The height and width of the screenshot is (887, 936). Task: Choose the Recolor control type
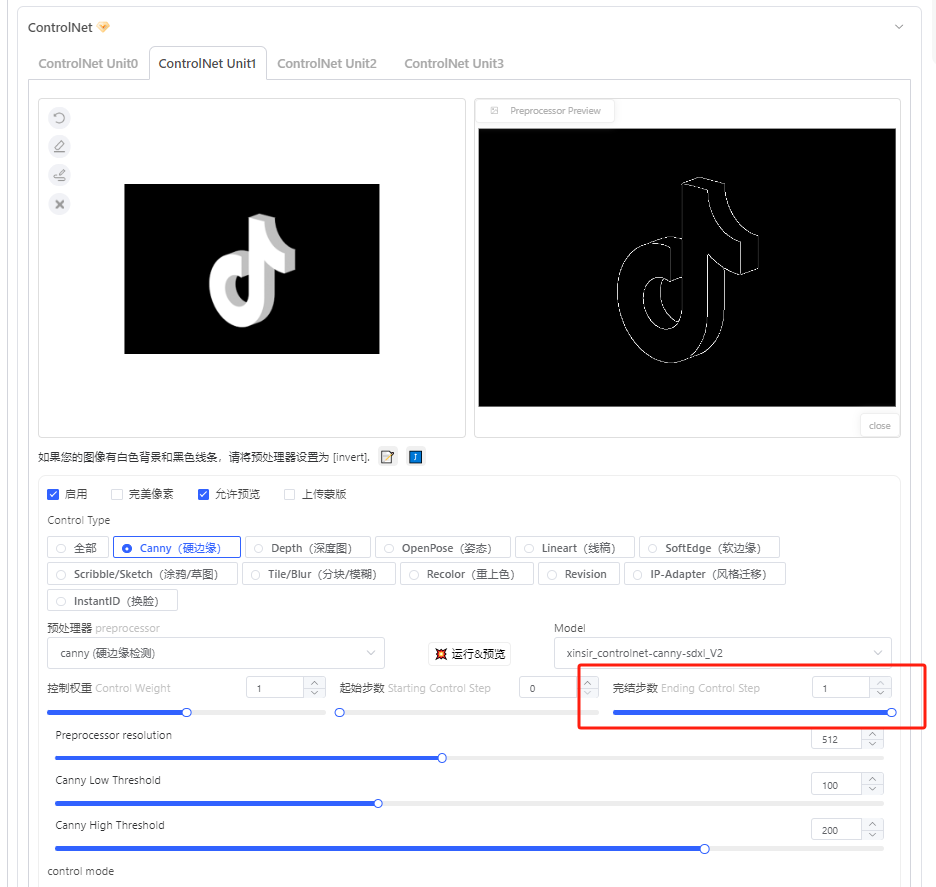(x=467, y=574)
